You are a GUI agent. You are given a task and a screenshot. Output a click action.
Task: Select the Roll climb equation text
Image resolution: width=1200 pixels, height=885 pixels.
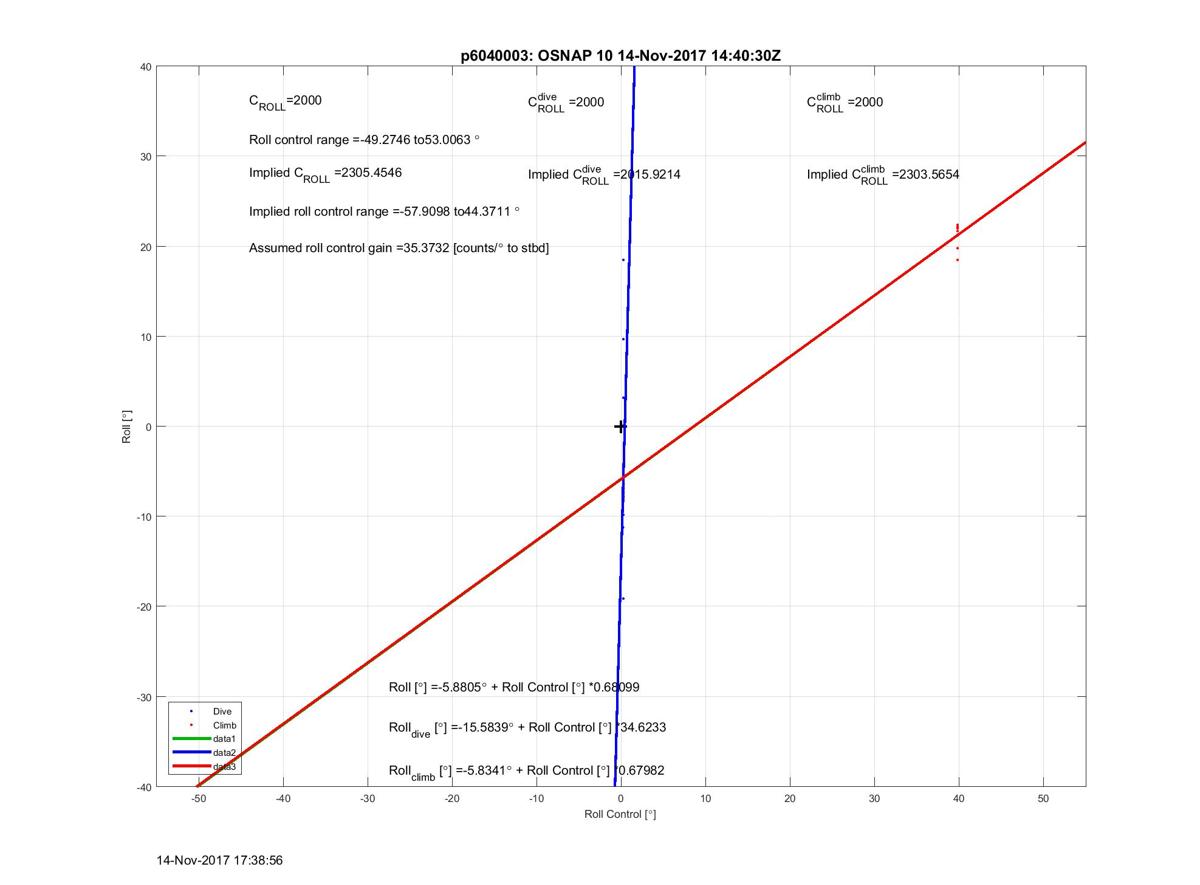pos(527,771)
